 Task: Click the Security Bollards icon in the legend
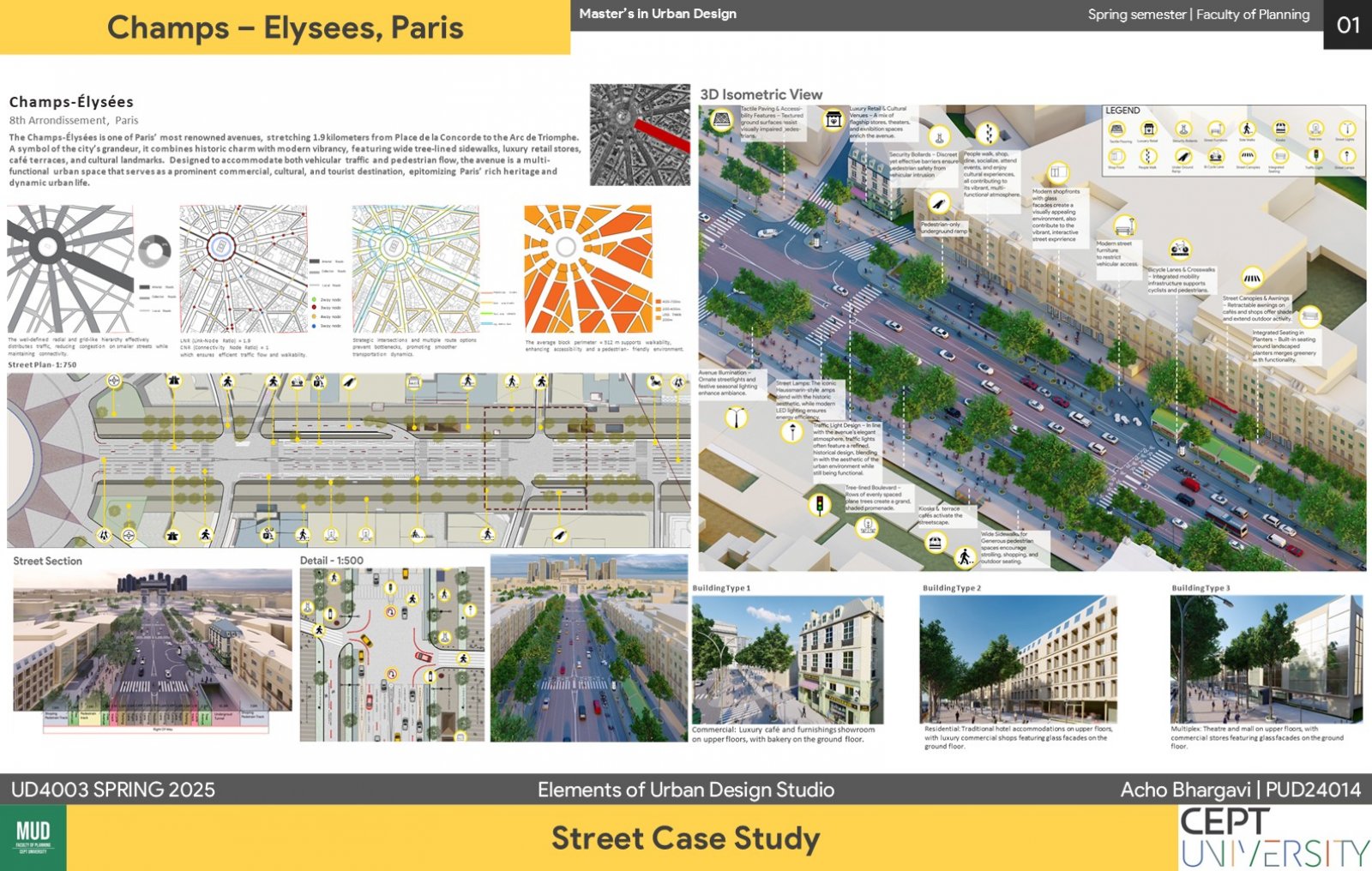pyautogui.click(x=1183, y=129)
